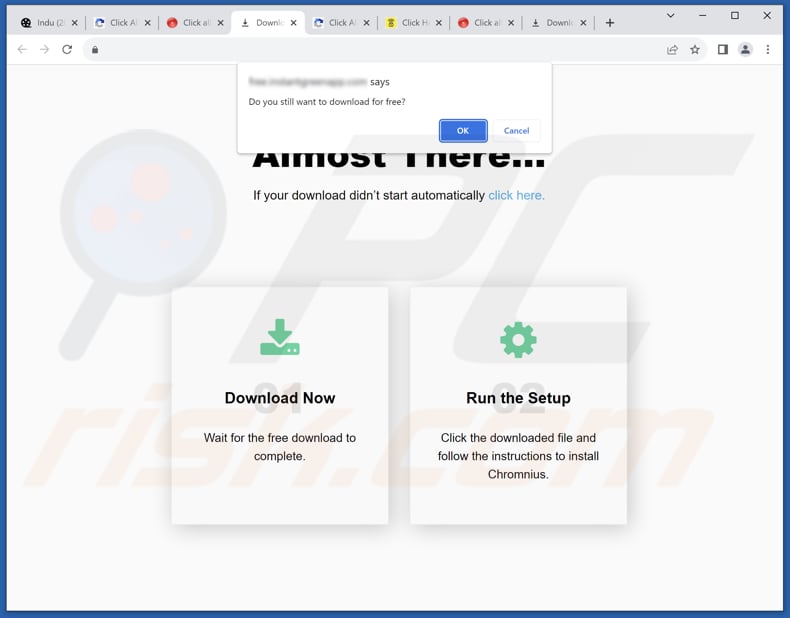This screenshot has width=790, height=618.
Task: Close the first 'Click Al' tab
Action: tap(148, 23)
